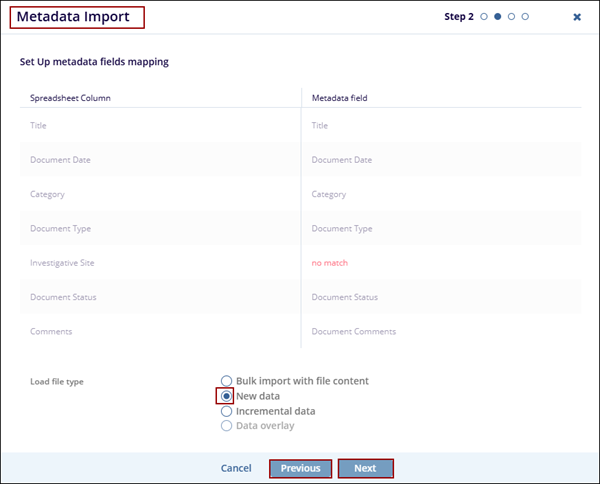Click the Metadata field column header
Screen dimensions: 600x484
click(340, 98)
